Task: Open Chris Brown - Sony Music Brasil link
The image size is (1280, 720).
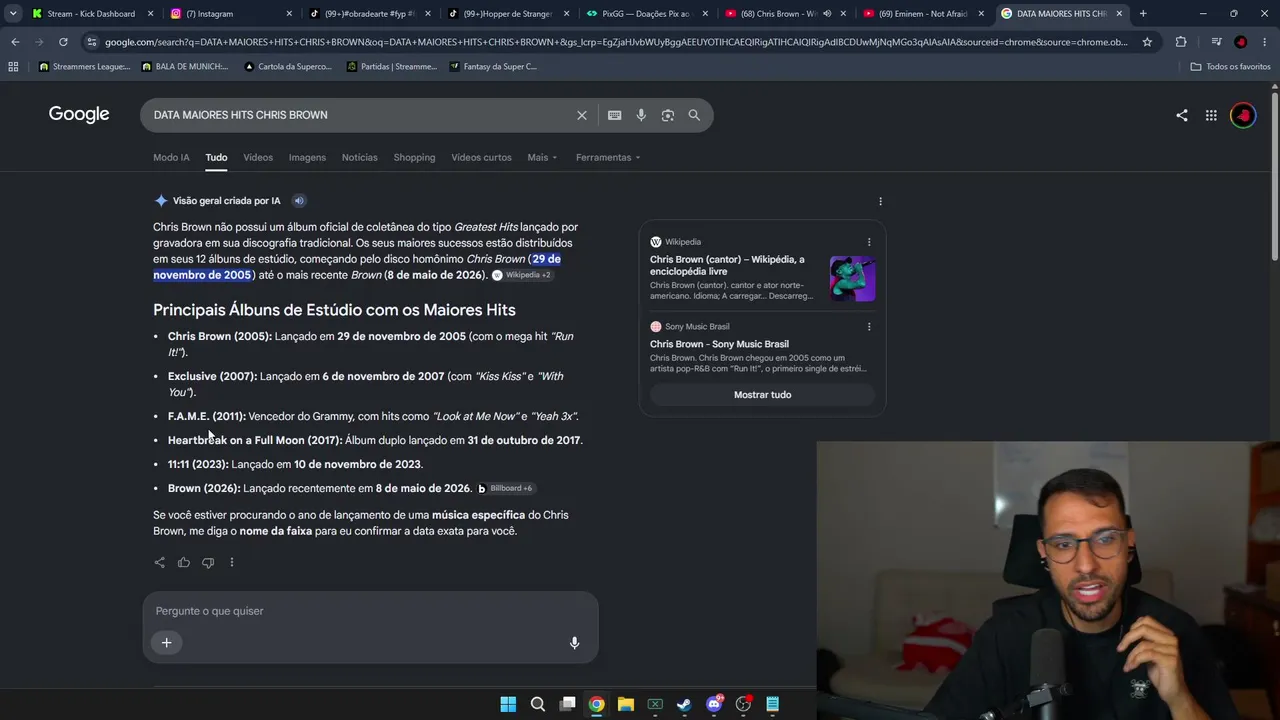Action: 719,344
